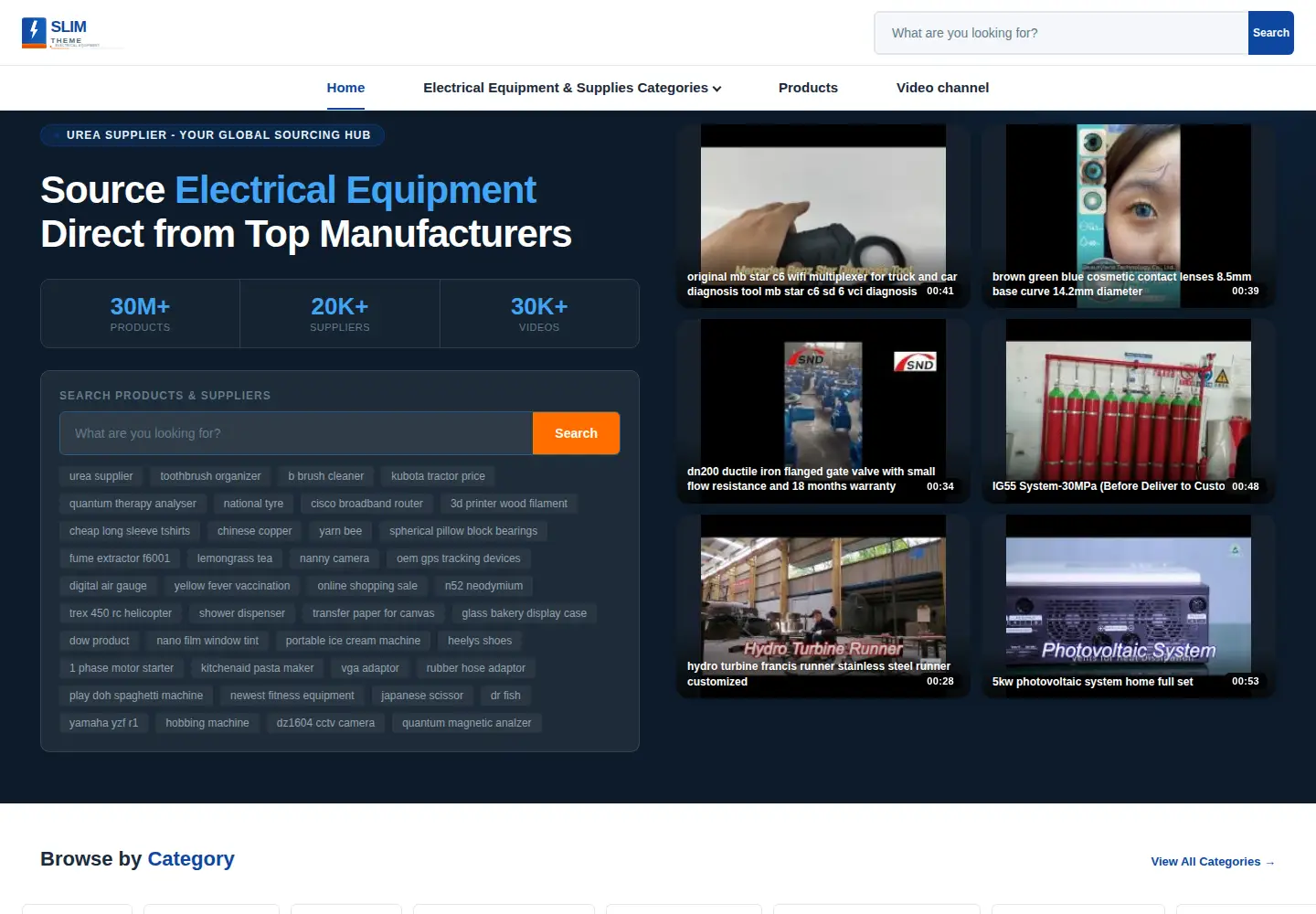Click the 'chinese copper' tag
The height and width of the screenshot is (914, 1316).
(254, 531)
